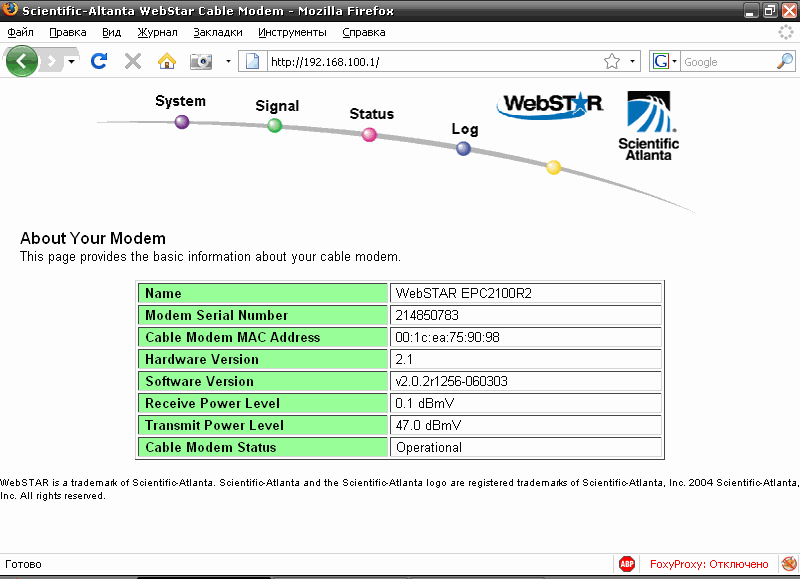800x579 pixels.
Task: Open the Status page link
Action: 371,114
